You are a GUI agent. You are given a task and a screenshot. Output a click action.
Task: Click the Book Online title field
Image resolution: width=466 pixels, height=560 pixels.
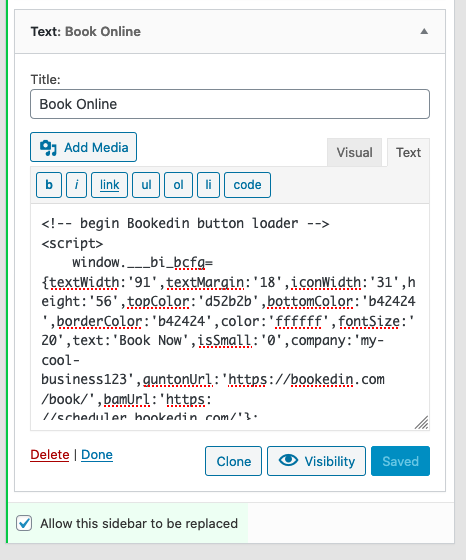(x=230, y=104)
